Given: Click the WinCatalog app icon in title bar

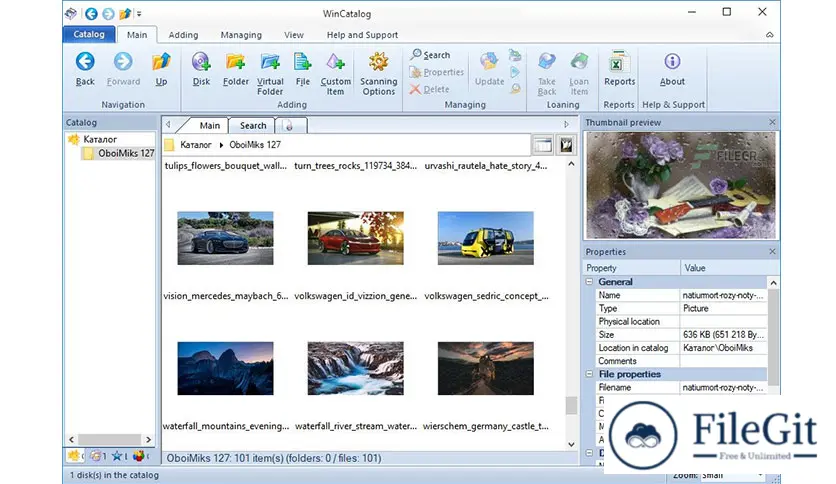Looking at the screenshot, I should [71, 14].
